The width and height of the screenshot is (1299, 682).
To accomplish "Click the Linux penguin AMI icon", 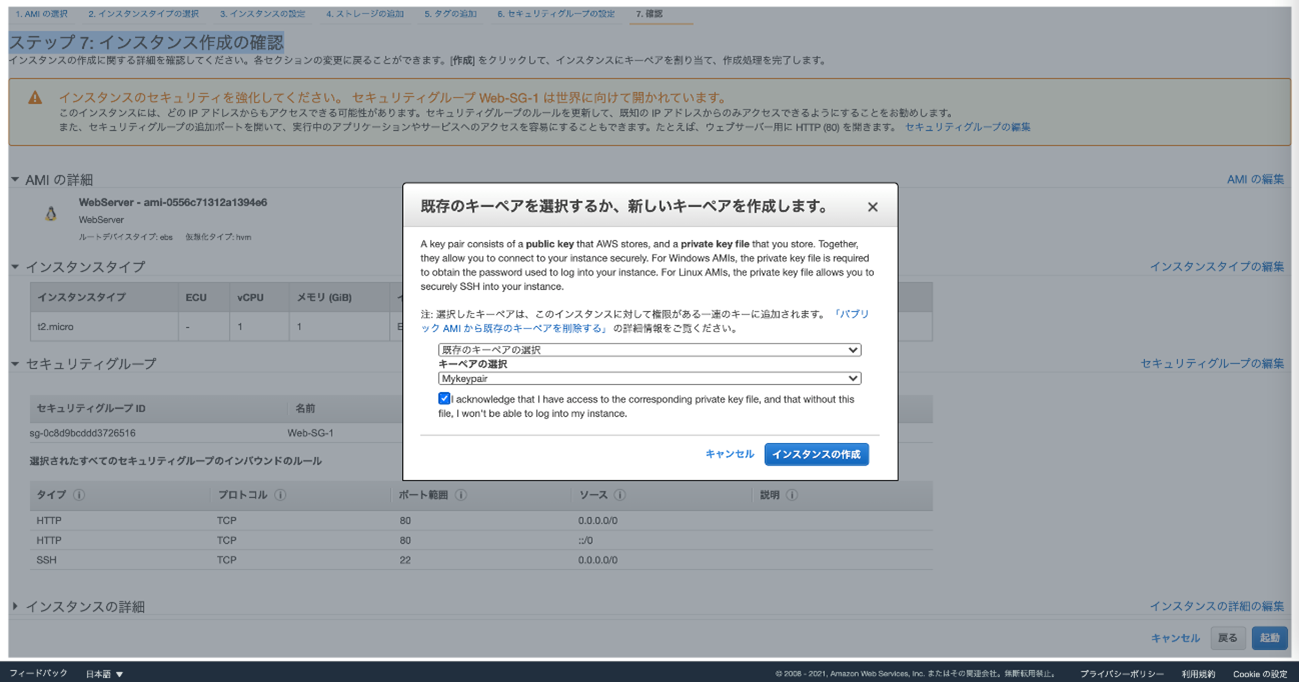I will (x=51, y=213).
